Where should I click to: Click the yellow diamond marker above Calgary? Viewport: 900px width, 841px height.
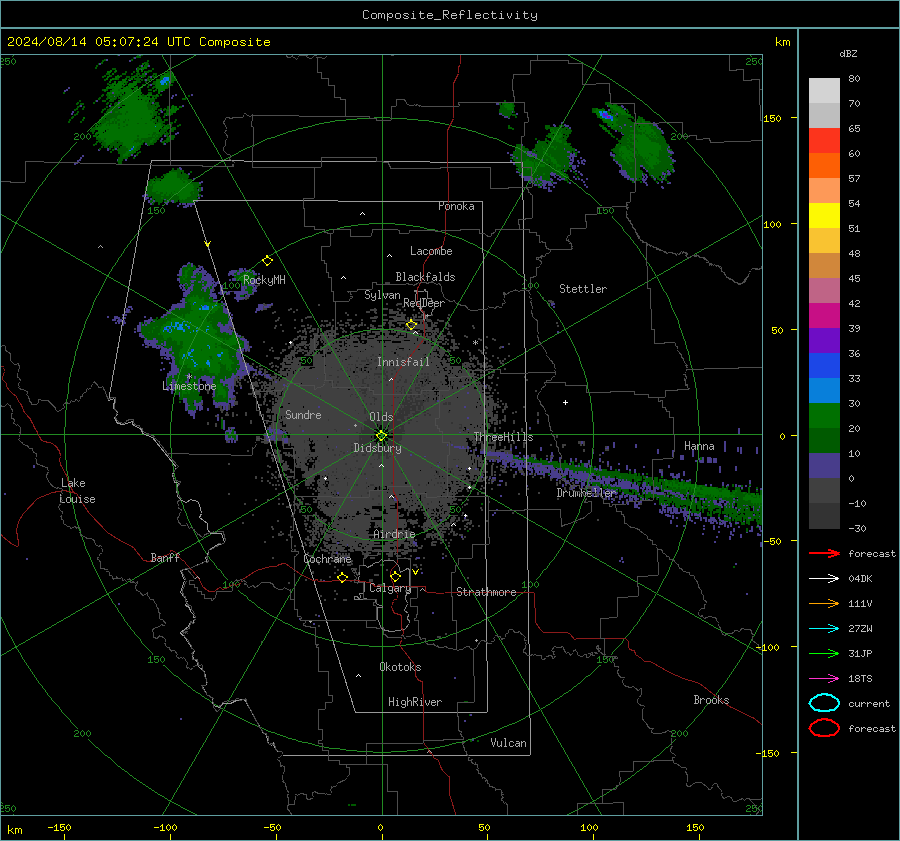tap(395, 576)
